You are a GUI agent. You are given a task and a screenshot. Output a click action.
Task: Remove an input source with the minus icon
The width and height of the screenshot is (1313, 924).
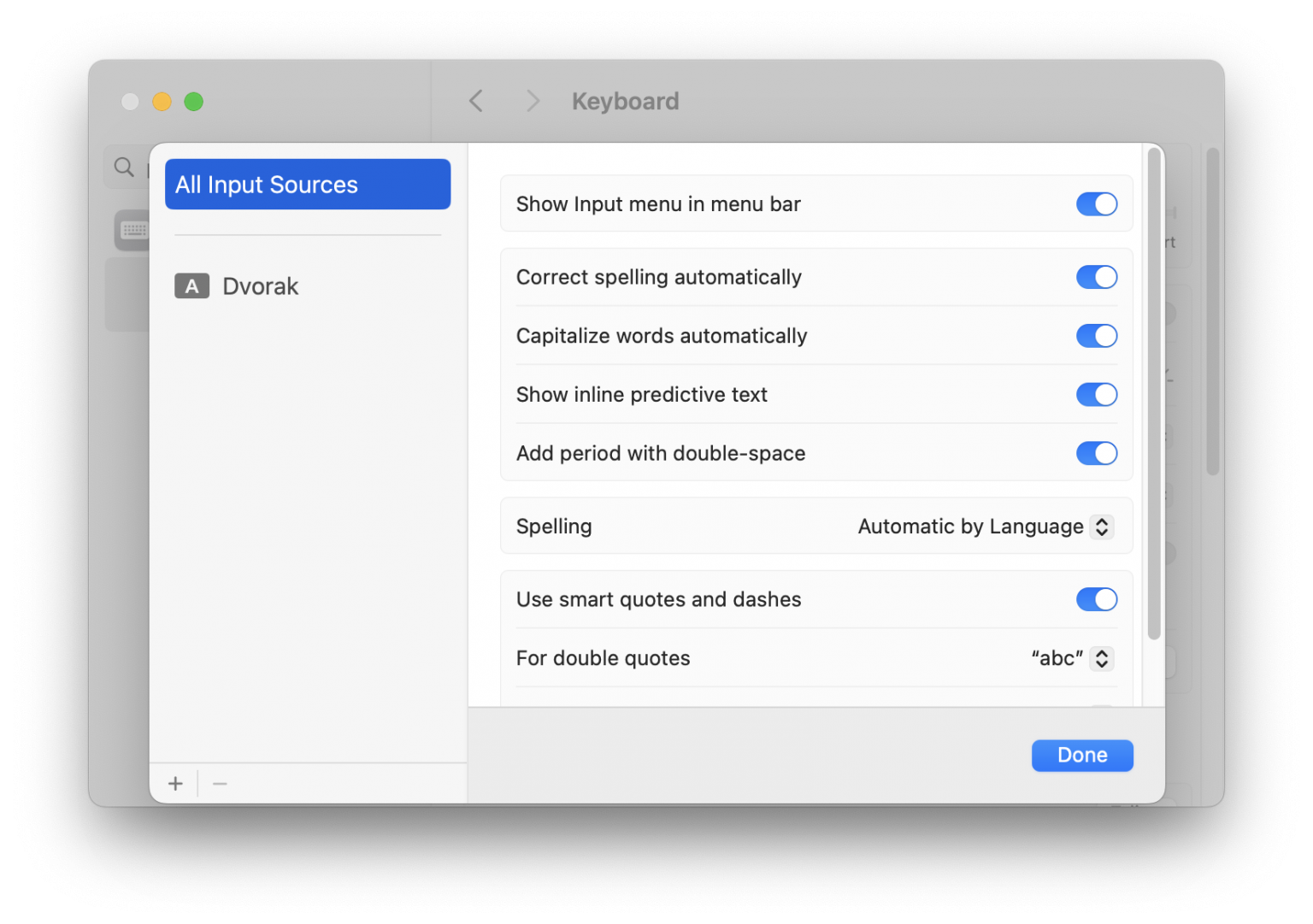[x=220, y=783]
